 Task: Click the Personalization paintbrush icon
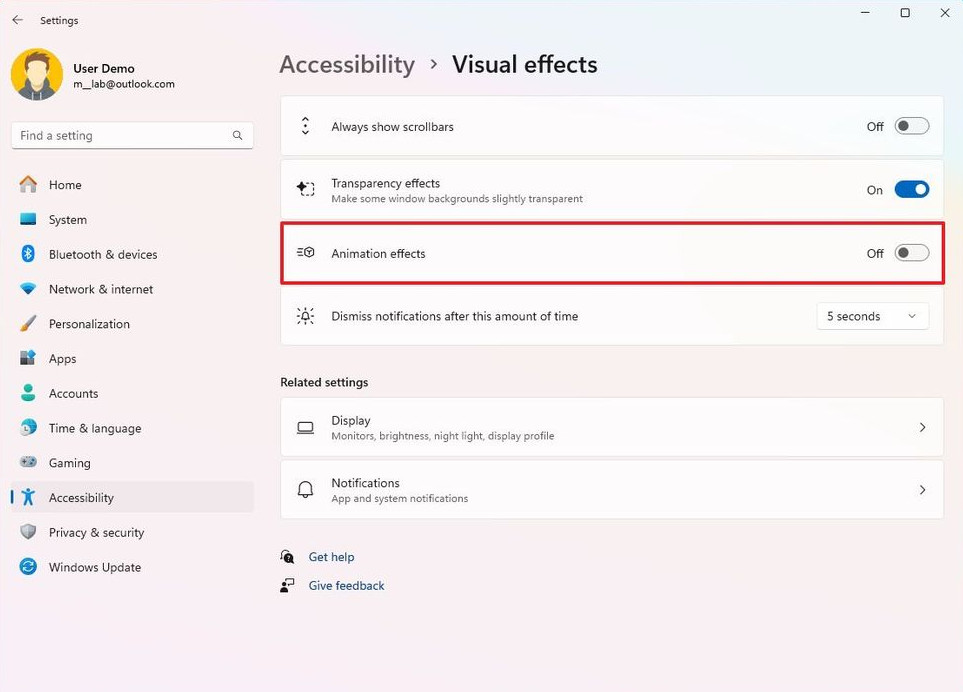tap(28, 324)
